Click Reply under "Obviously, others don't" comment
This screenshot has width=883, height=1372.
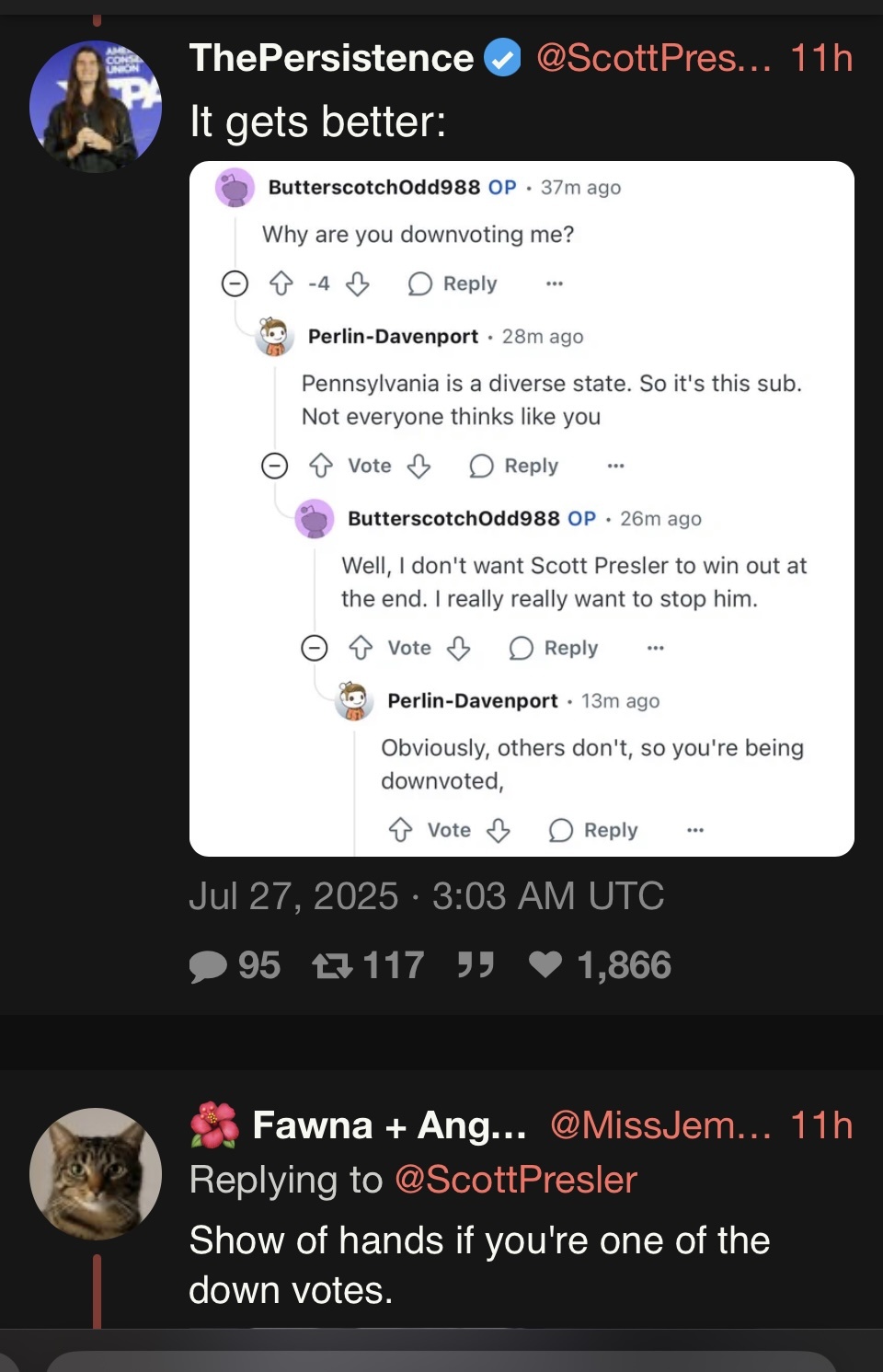click(x=593, y=830)
